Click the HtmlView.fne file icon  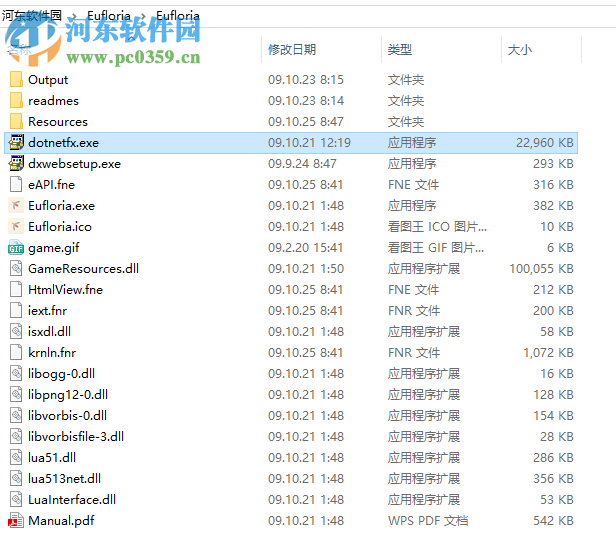pyautogui.click(x=16, y=289)
